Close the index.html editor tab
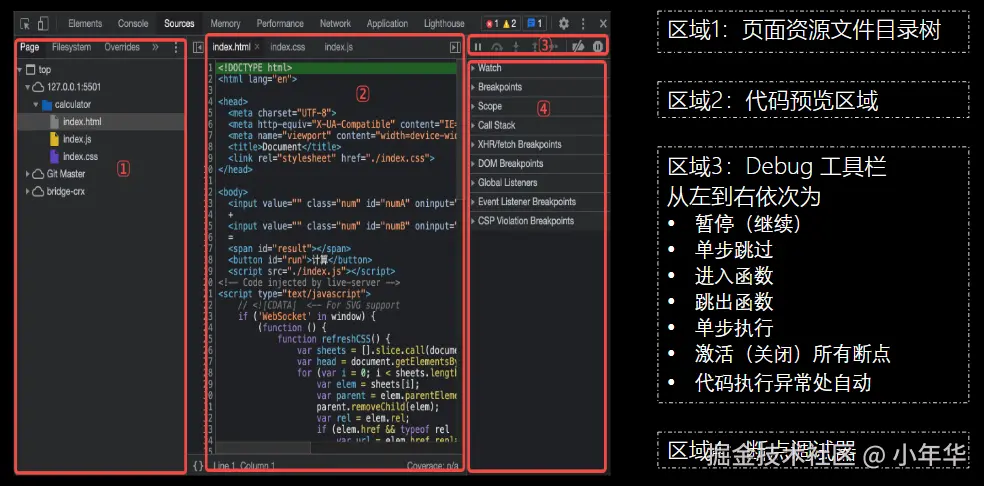The width and height of the screenshot is (984, 486). [x=257, y=47]
